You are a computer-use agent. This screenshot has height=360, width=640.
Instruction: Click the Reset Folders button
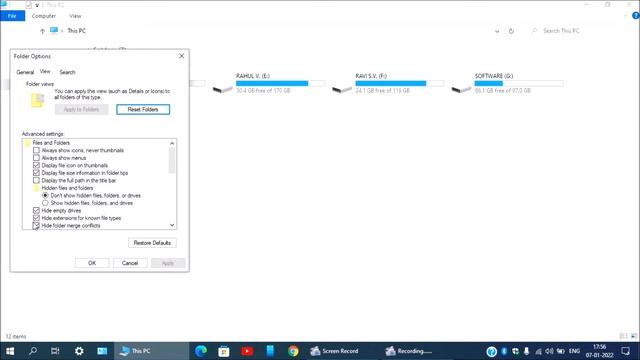tap(143, 109)
